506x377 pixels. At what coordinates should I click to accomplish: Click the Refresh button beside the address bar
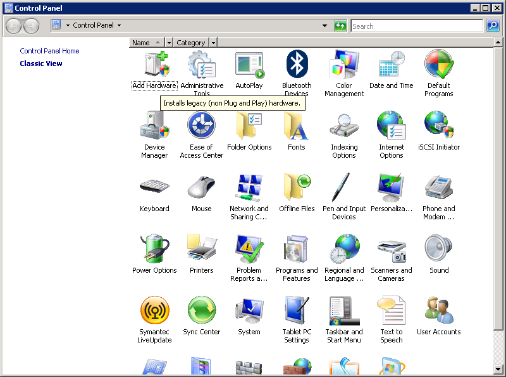[x=340, y=26]
